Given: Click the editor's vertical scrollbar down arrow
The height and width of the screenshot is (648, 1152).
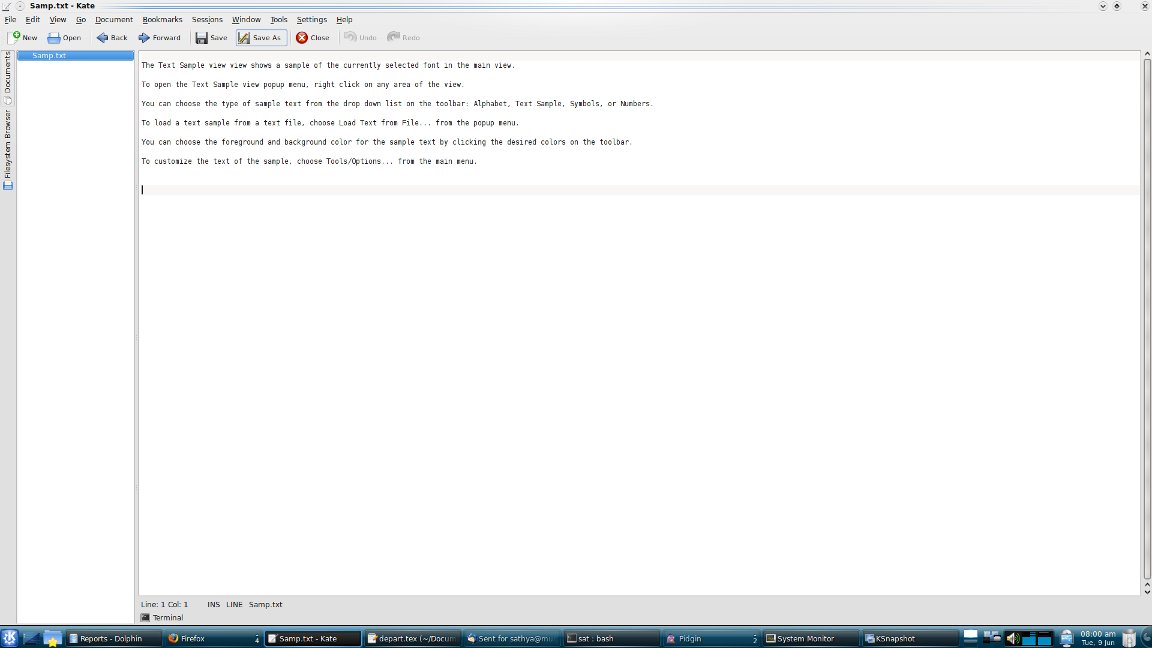Looking at the screenshot, I should 1146,590.
